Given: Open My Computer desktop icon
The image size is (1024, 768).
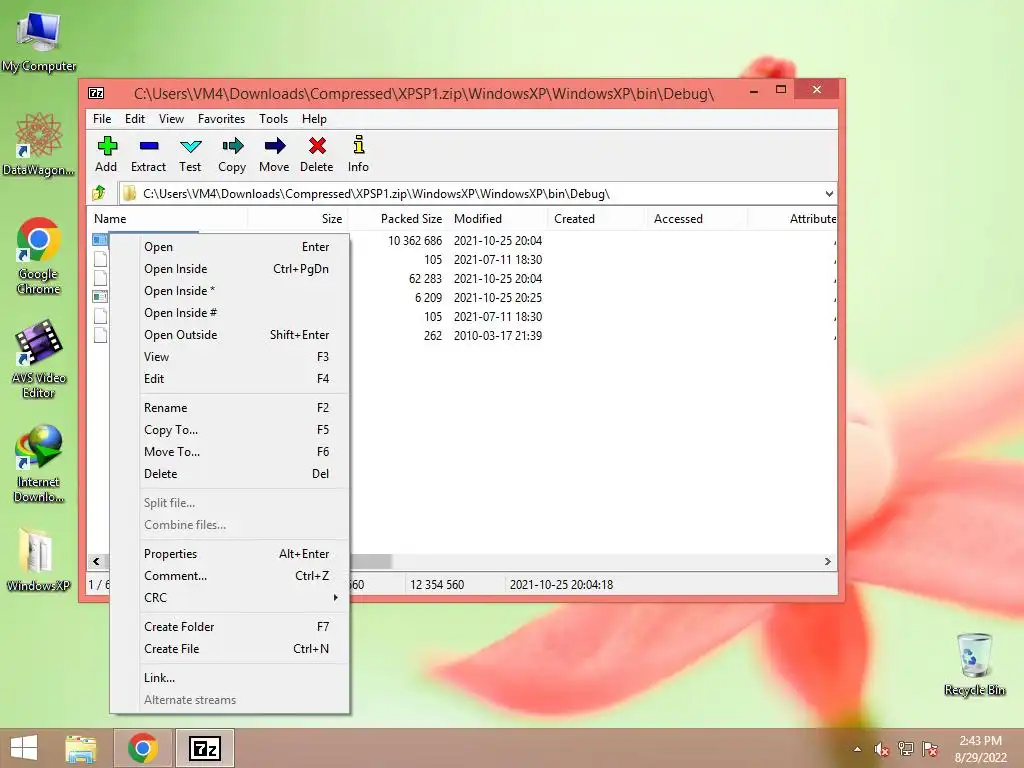Looking at the screenshot, I should [x=39, y=40].
